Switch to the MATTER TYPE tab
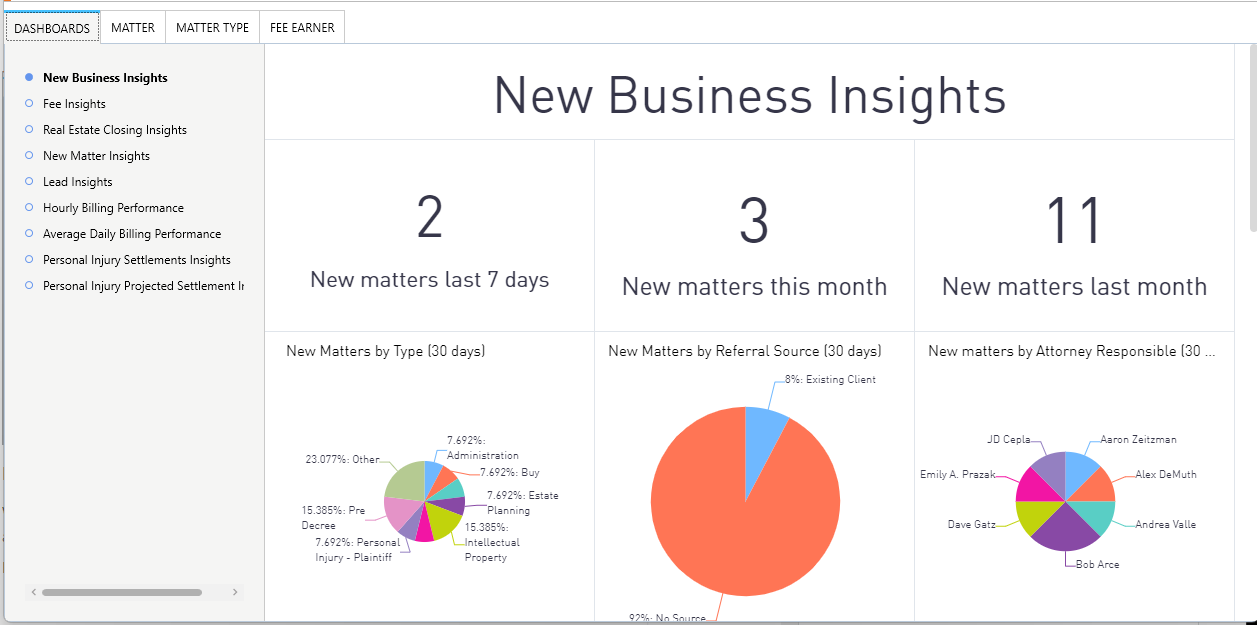1257x625 pixels. point(212,27)
